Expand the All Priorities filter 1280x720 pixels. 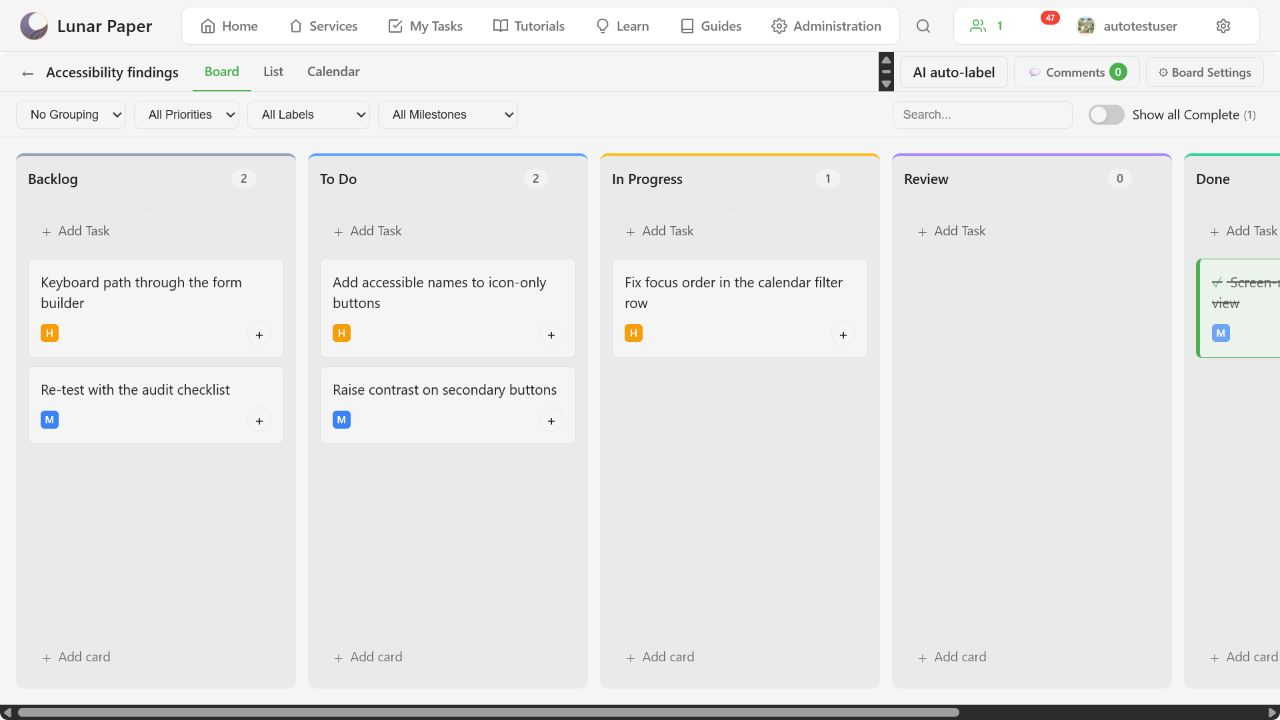[187, 115]
